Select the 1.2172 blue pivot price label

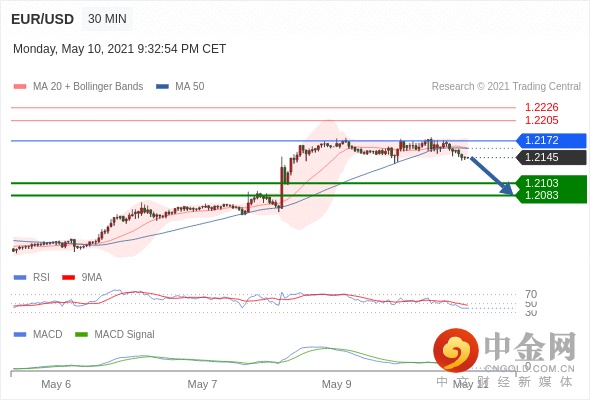click(551, 140)
